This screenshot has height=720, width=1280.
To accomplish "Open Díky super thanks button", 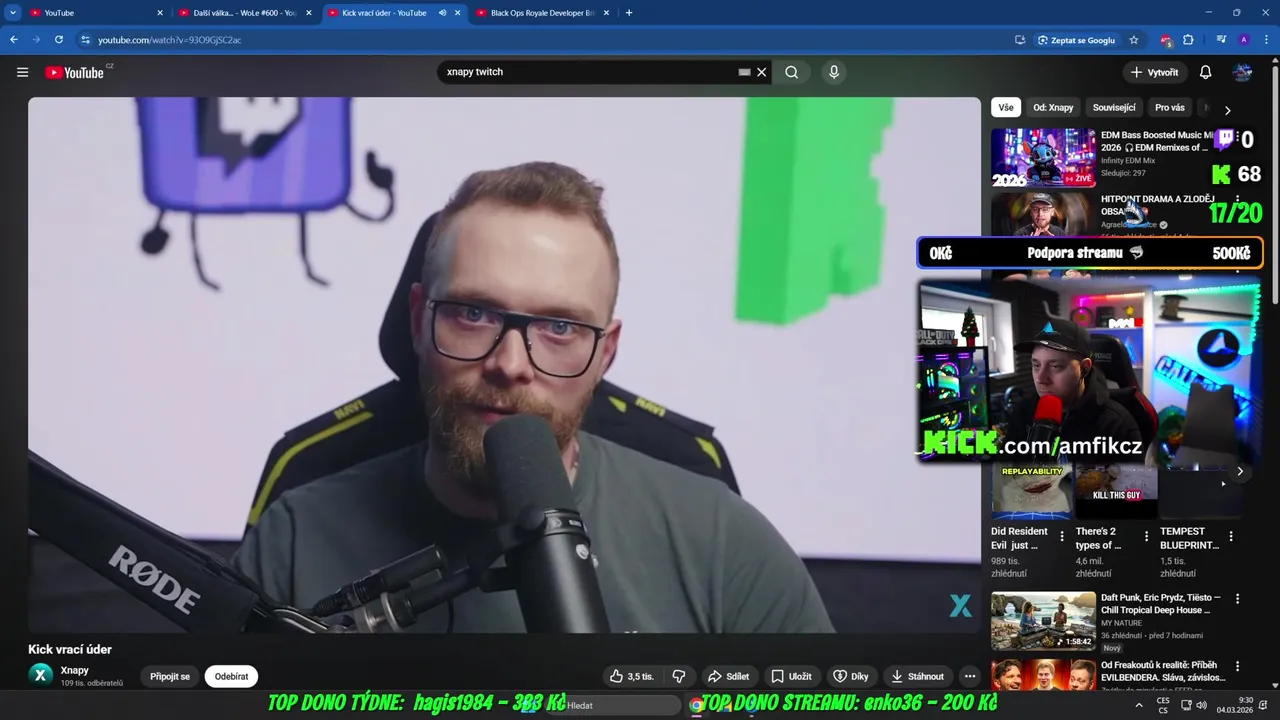I will point(851,676).
